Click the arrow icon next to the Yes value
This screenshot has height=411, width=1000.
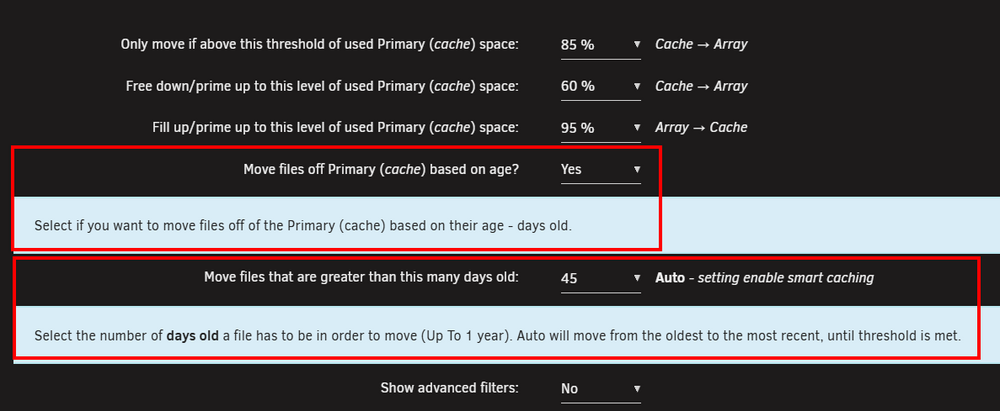pos(636,169)
